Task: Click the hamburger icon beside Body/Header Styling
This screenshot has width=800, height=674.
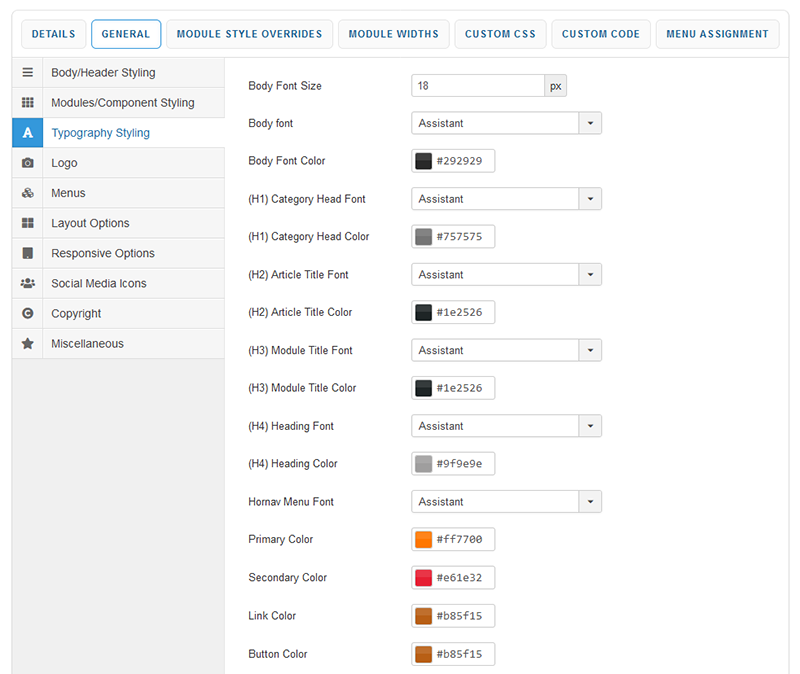Action: click(28, 73)
